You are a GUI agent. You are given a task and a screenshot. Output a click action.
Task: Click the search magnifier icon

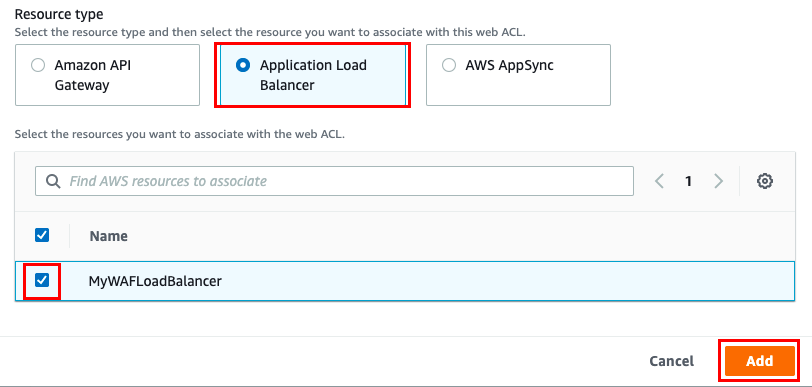pos(52,181)
